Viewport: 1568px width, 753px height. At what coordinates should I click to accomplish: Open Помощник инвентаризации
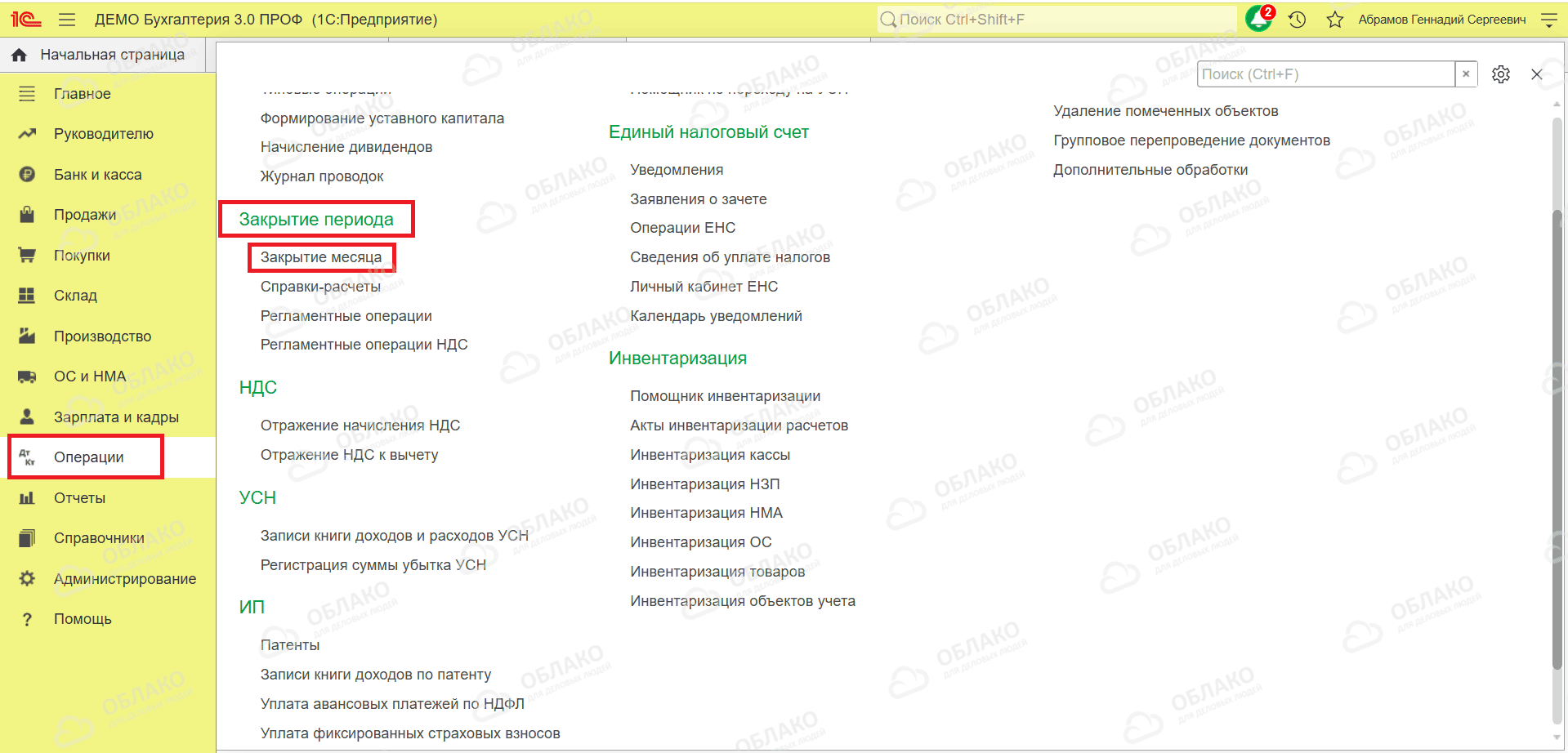(726, 396)
